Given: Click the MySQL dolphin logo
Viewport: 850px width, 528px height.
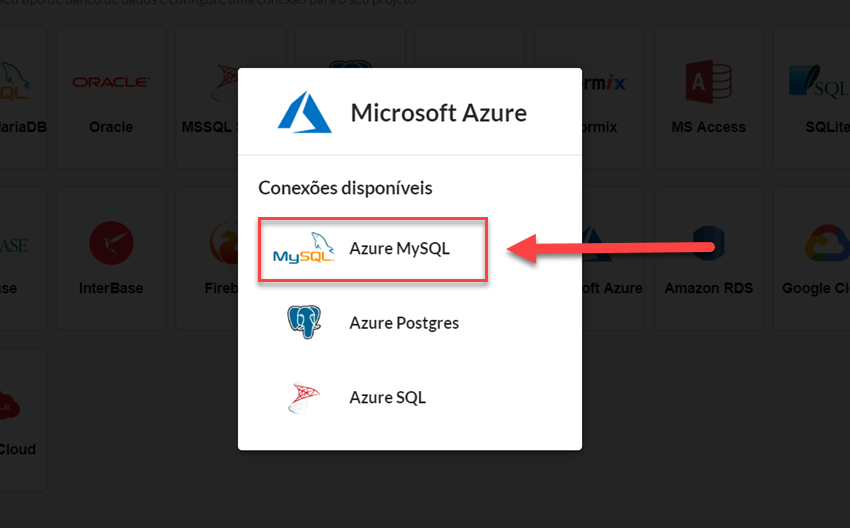Looking at the screenshot, I should (304, 249).
